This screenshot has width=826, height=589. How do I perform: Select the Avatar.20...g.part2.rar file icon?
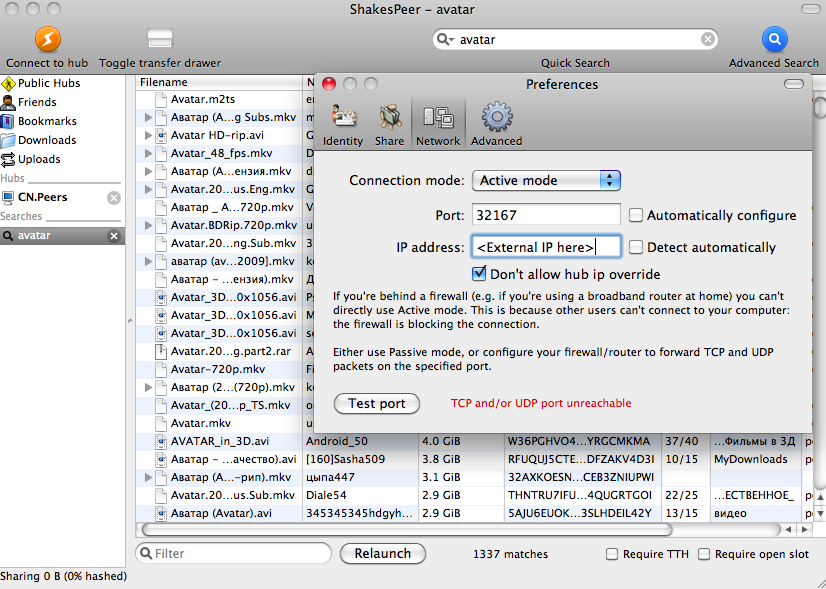coord(161,351)
